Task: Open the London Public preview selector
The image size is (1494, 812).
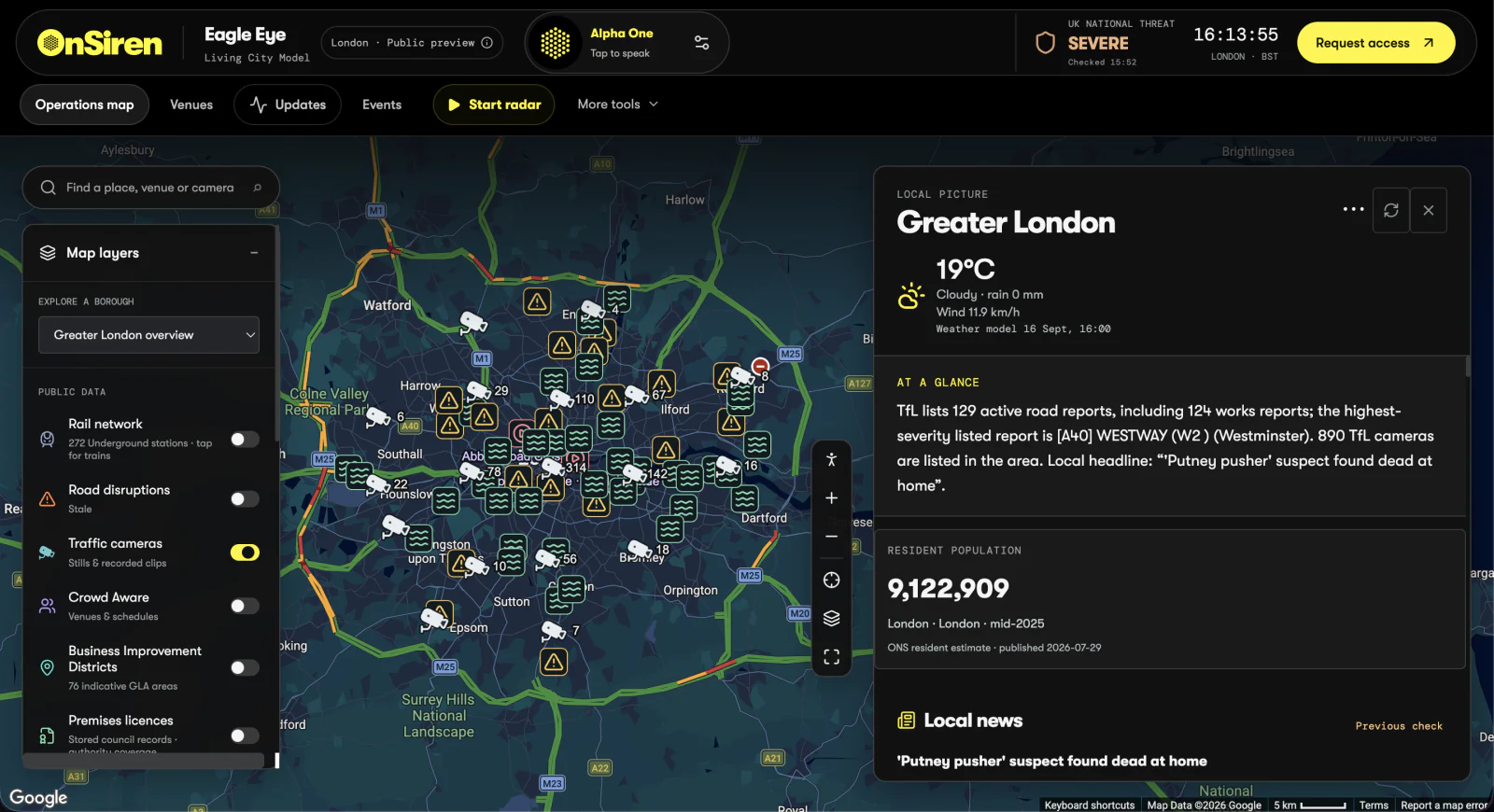Action: (412, 43)
